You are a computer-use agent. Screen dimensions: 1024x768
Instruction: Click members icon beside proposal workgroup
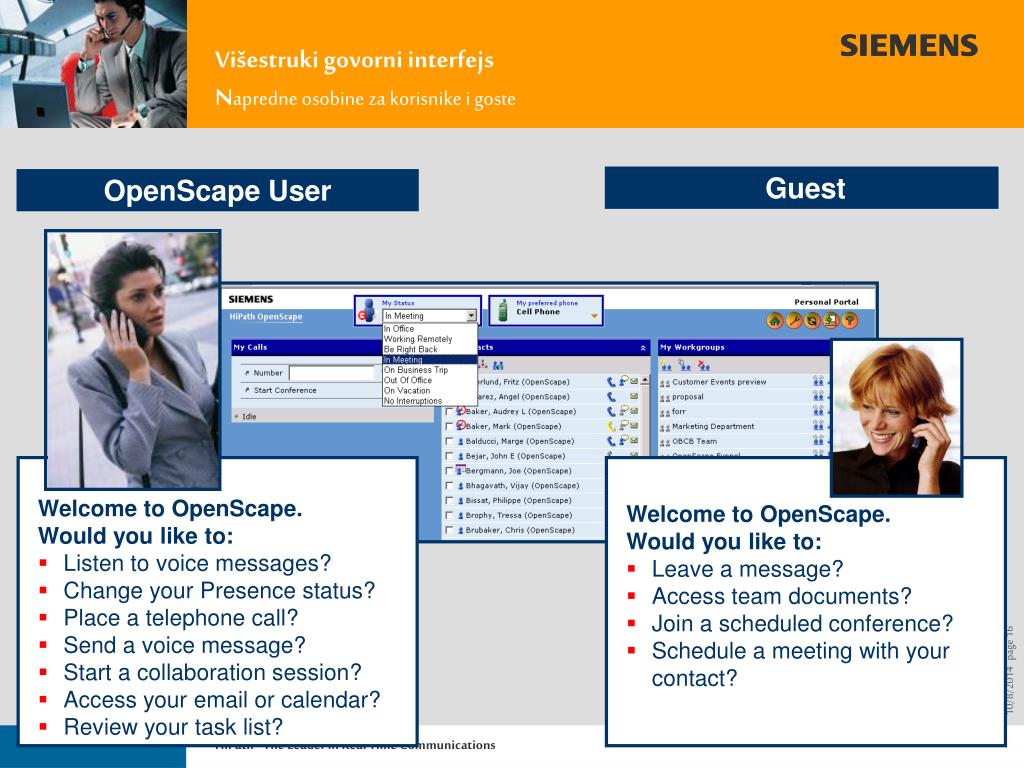click(x=818, y=396)
